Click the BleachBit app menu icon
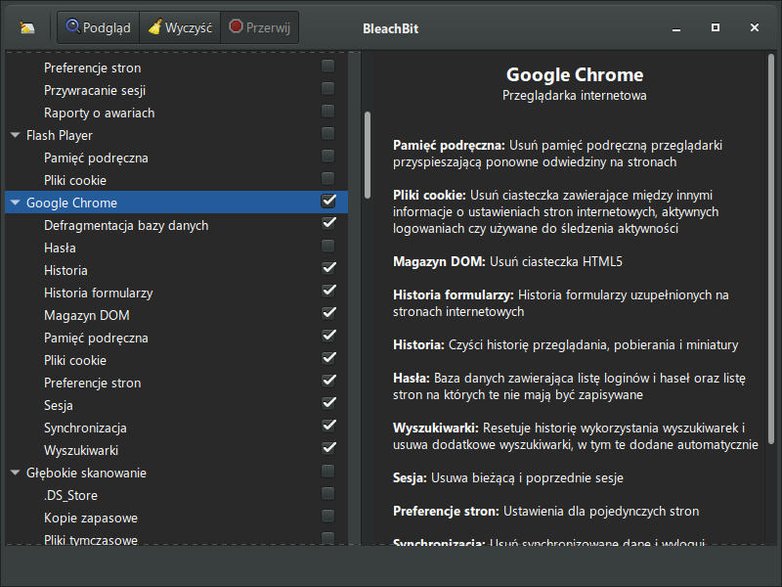 (x=27, y=27)
